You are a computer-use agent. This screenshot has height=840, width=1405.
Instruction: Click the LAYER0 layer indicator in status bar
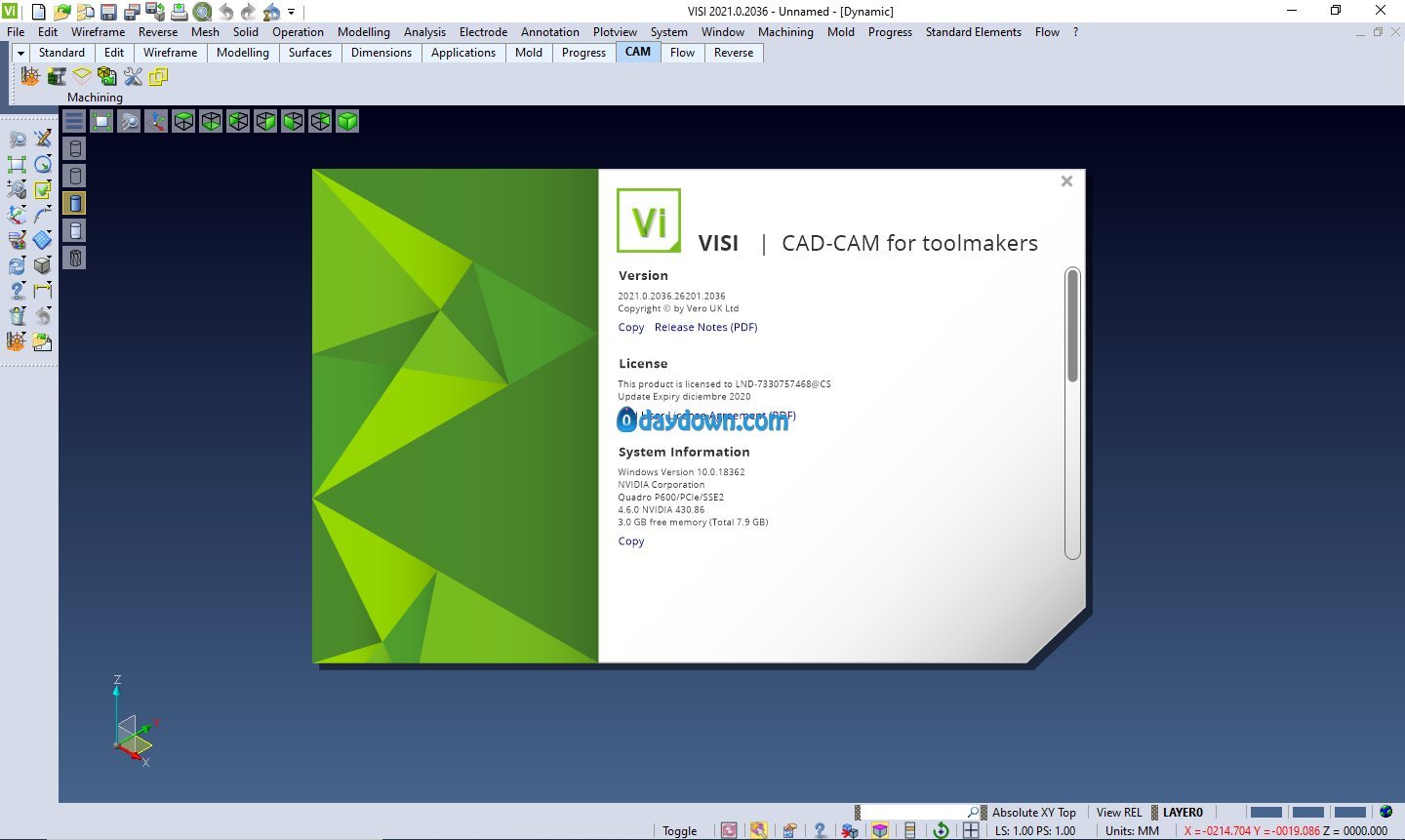tap(1183, 812)
